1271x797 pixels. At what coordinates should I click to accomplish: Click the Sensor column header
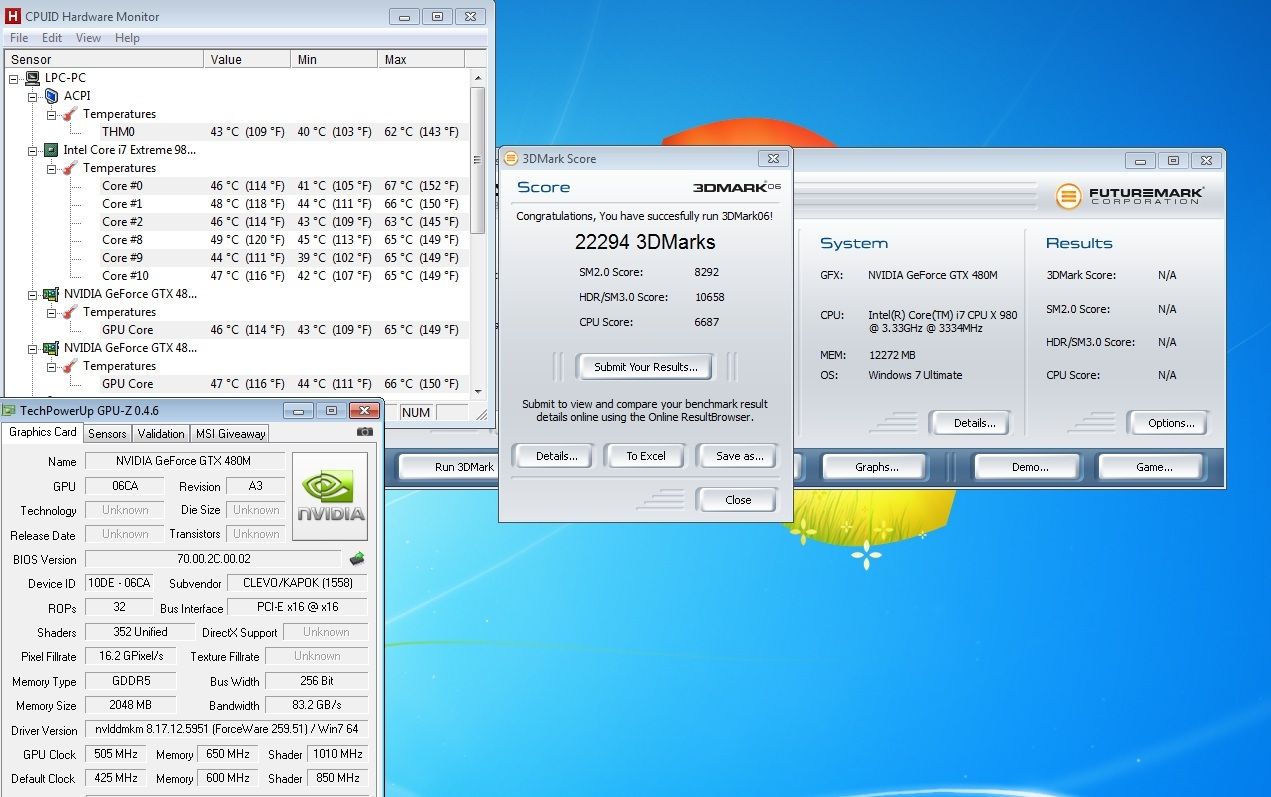point(103,60)
